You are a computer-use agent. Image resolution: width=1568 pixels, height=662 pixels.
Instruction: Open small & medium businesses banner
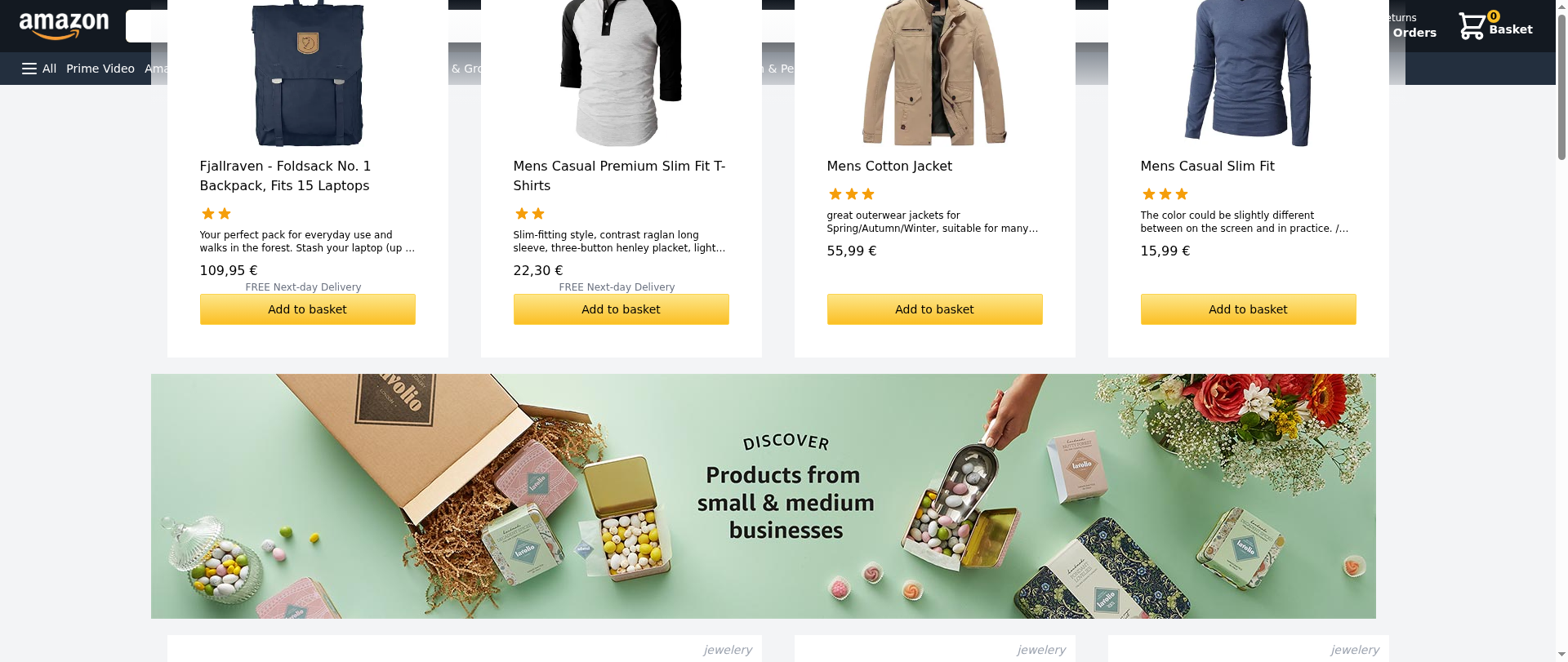764,496
